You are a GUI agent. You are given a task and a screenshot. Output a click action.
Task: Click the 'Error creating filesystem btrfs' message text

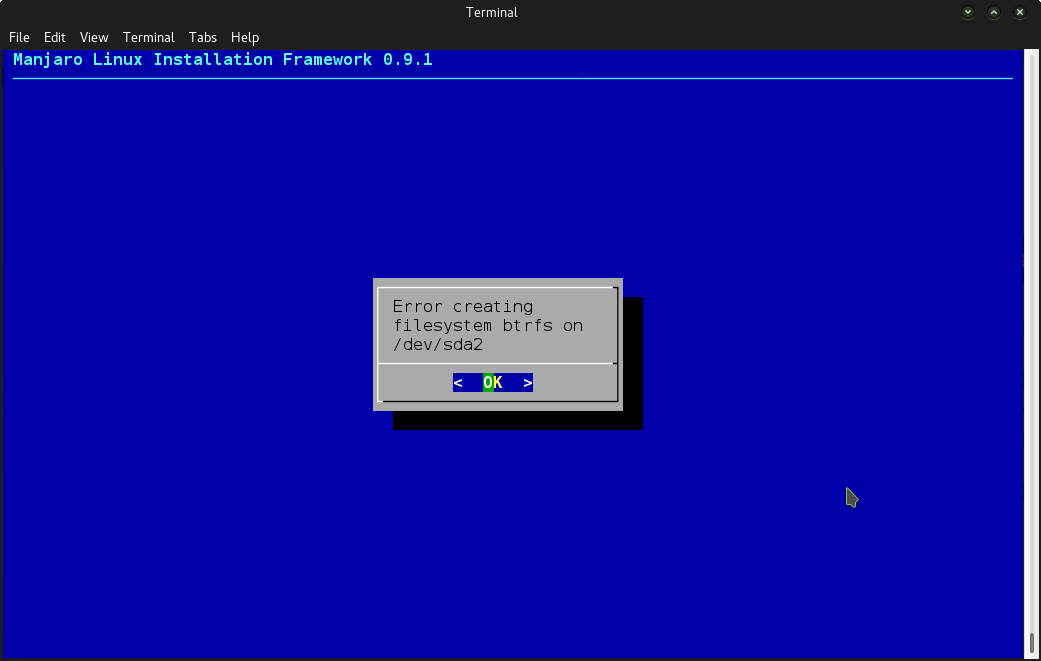(x=488, y=325)
